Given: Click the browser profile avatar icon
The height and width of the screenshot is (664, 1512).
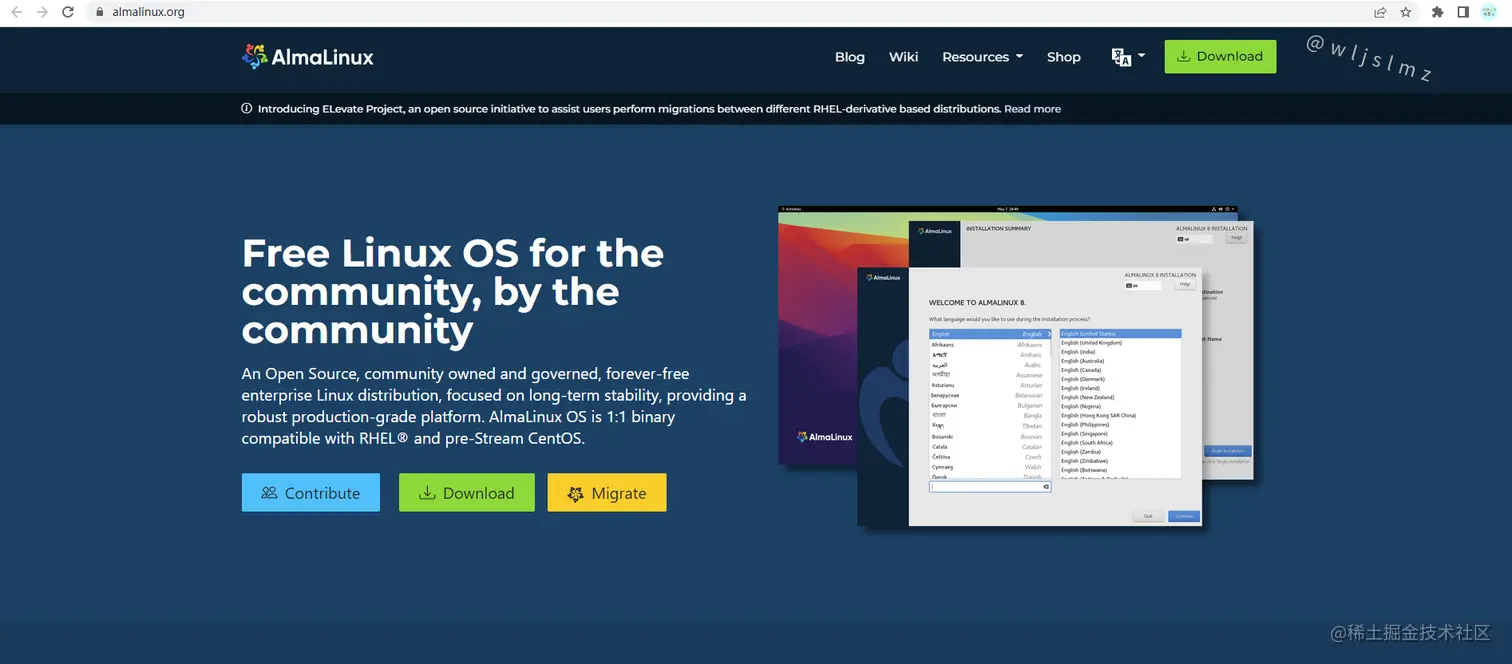Looking at the screenshot, I should click(x=1489, y=12).
